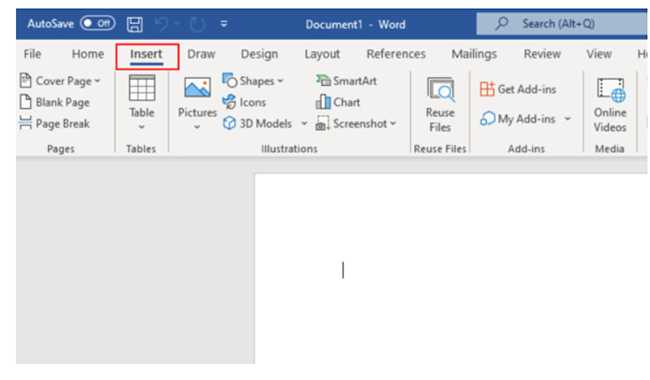
Task: Open the Mailings tab
Action: (474, 54)
